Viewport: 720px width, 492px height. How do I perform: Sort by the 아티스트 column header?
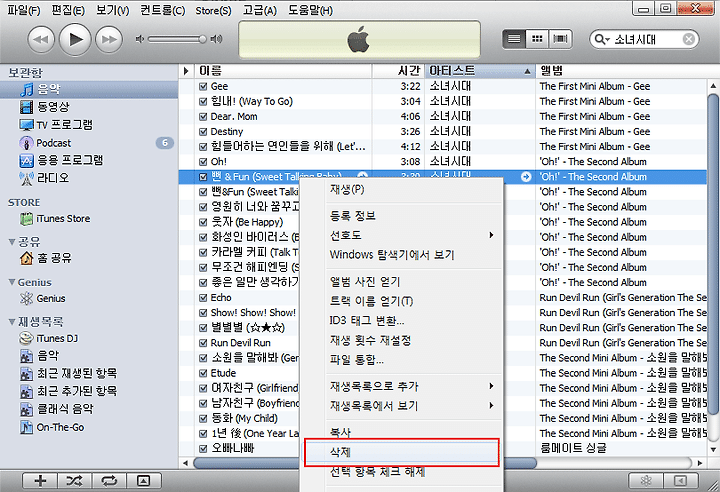click(x=480, y=71)
